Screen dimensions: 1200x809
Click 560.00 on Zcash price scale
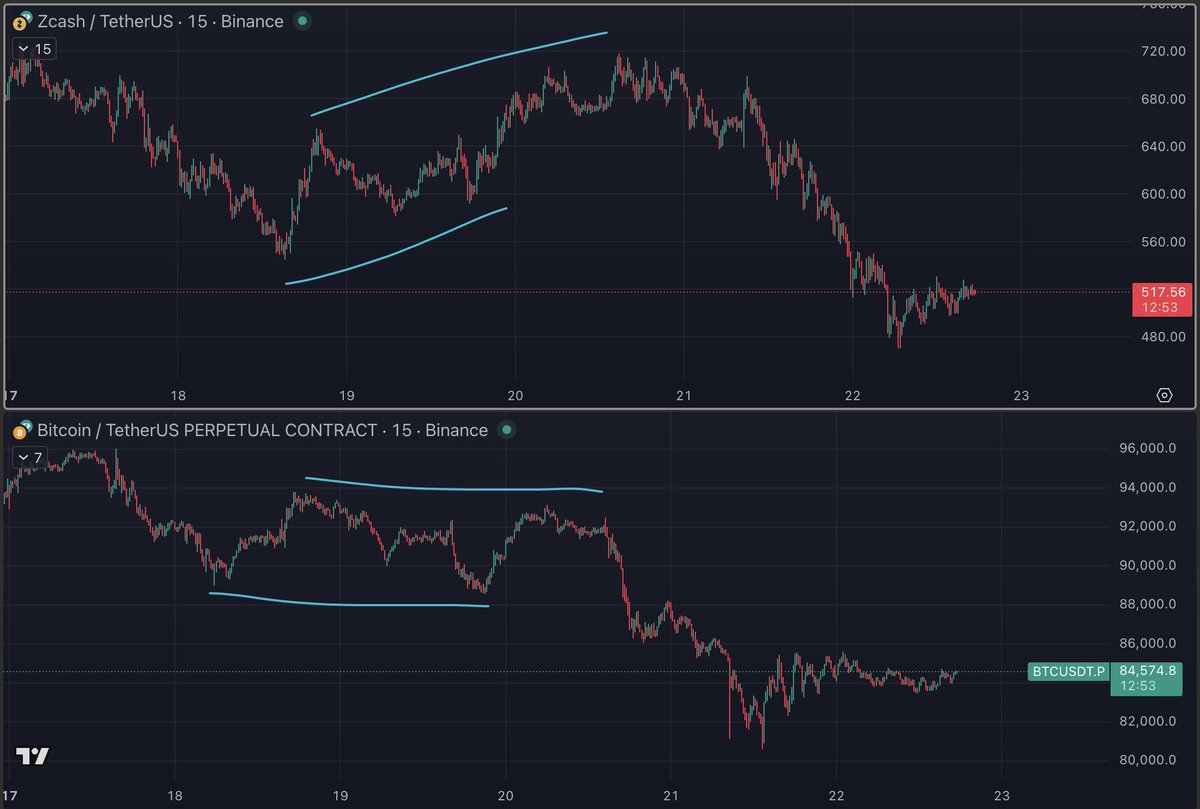(1161, 242)
